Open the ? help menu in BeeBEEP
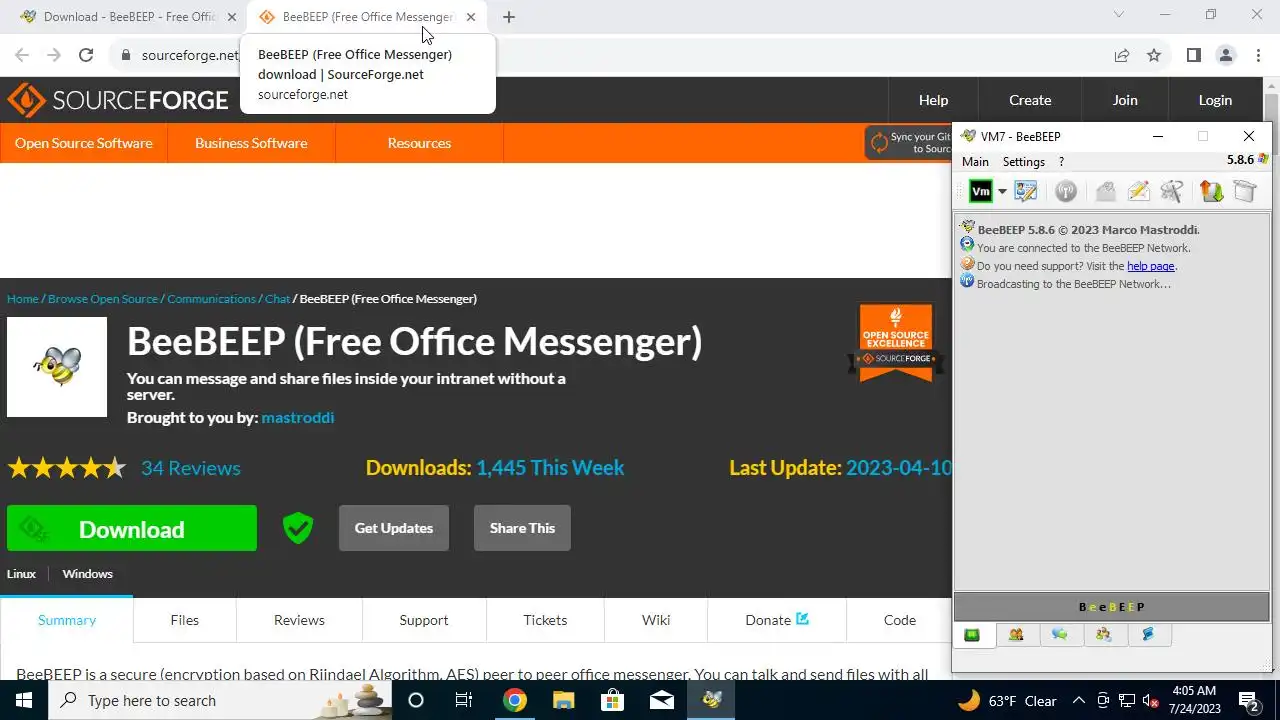Viewport: 1280px width, 720px height. (x=1061, y=161)
